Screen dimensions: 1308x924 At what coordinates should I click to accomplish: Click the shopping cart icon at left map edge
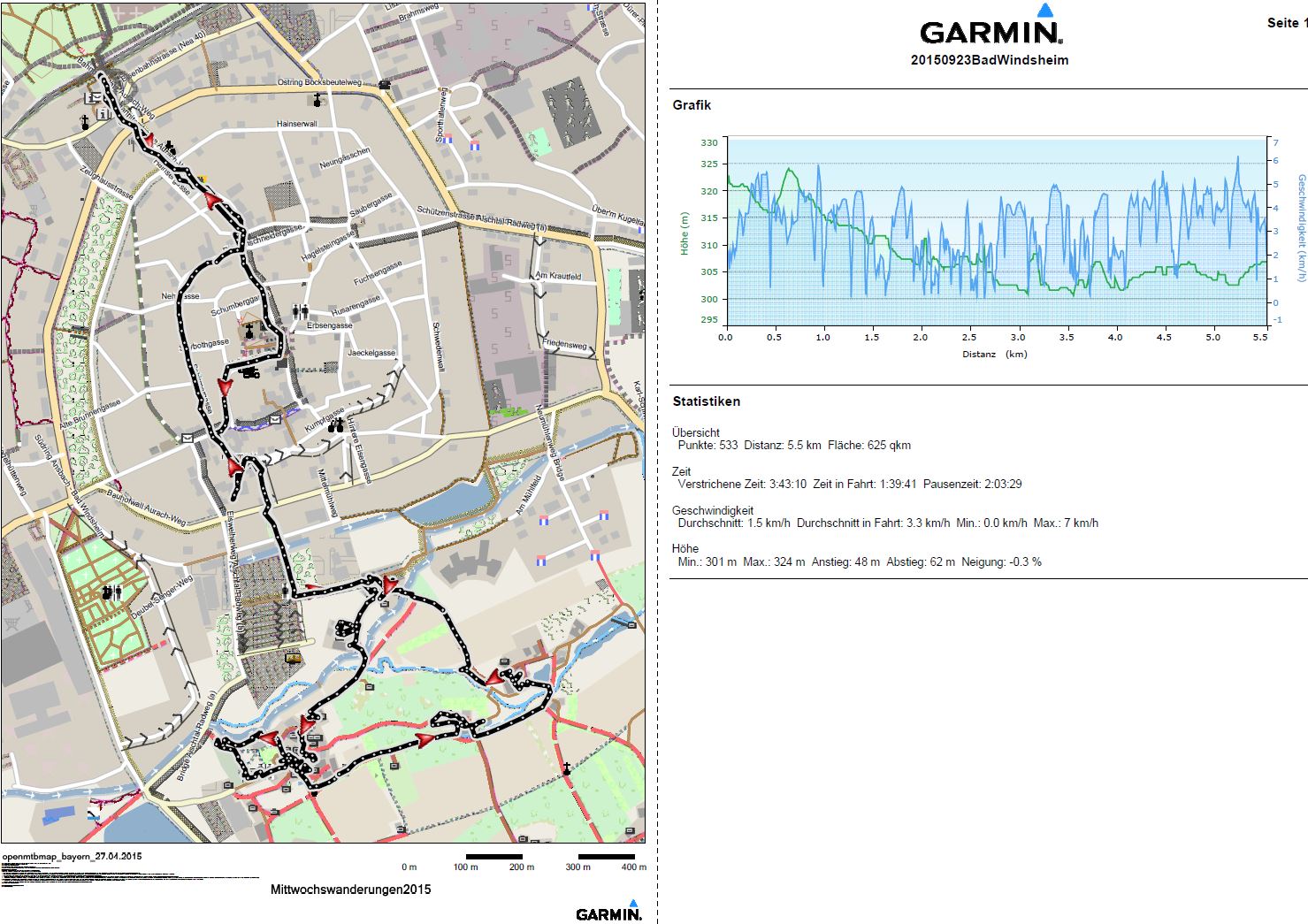click(x=11, y=622)
